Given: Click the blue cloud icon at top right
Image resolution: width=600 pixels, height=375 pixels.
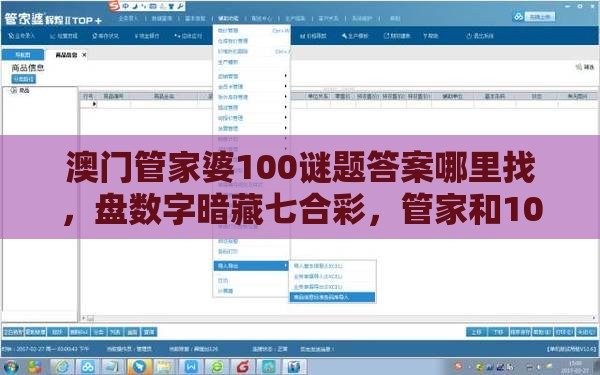Looking at the screenshot, I should tap(518, 16).
